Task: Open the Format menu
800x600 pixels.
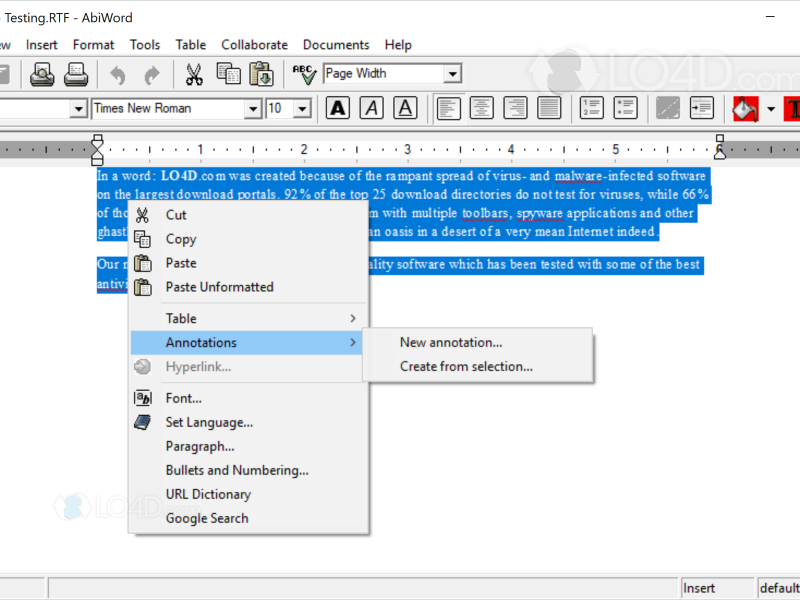Action: (x=93, y=45)
